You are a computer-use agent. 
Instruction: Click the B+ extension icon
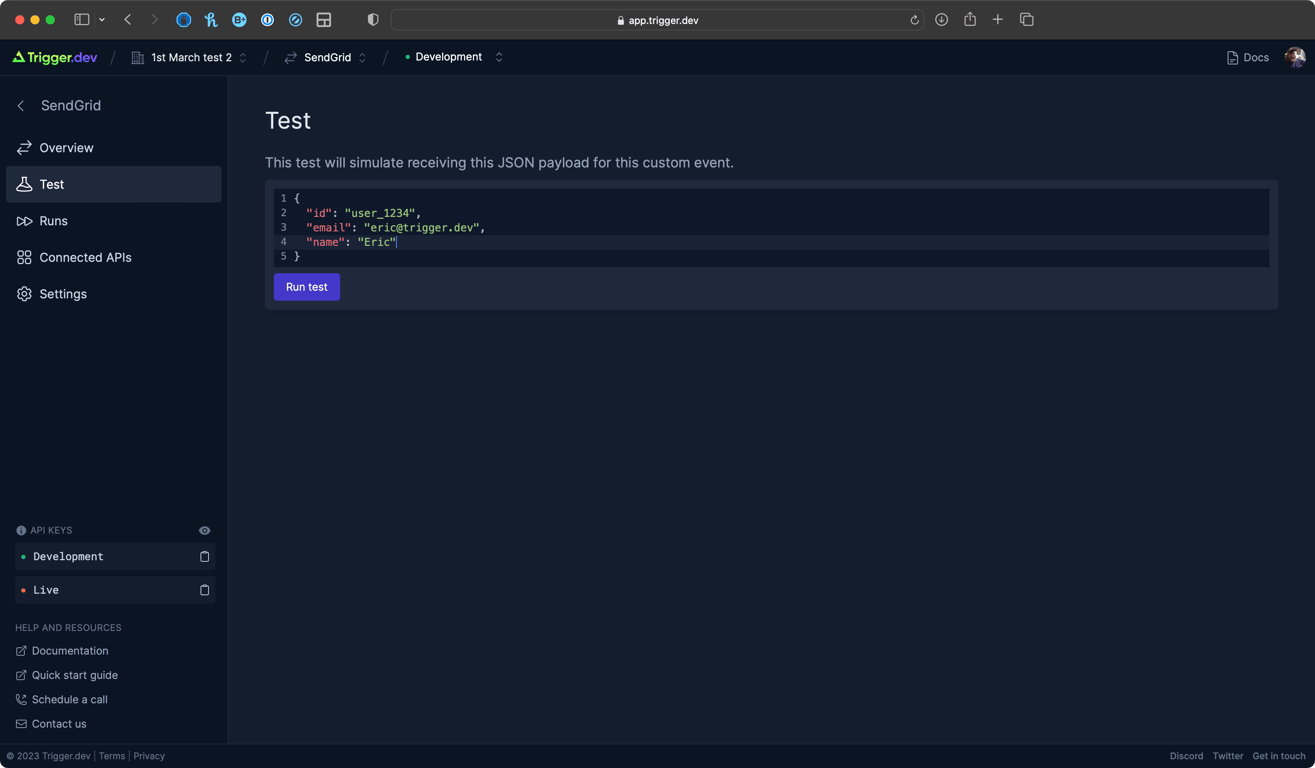tap(239, 20)
